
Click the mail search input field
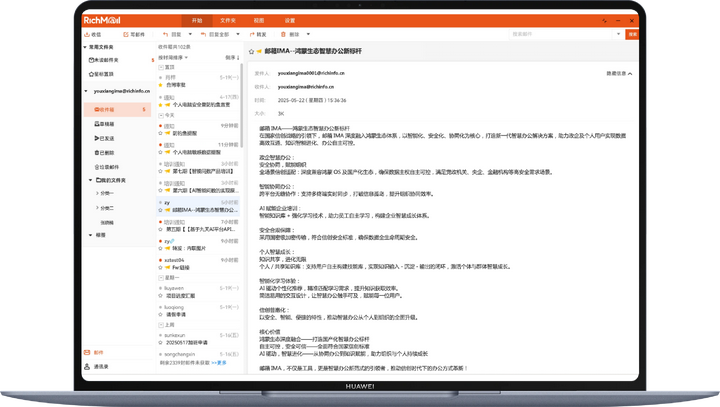click(x=561, y=34)
